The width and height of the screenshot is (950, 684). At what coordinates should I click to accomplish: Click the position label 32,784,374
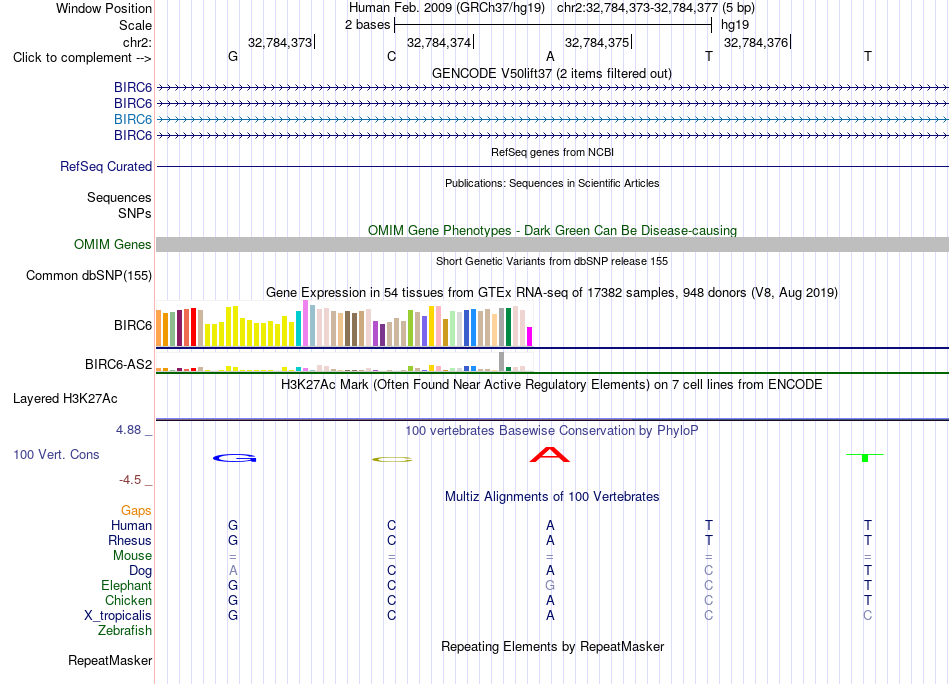[x=439, y=42]
